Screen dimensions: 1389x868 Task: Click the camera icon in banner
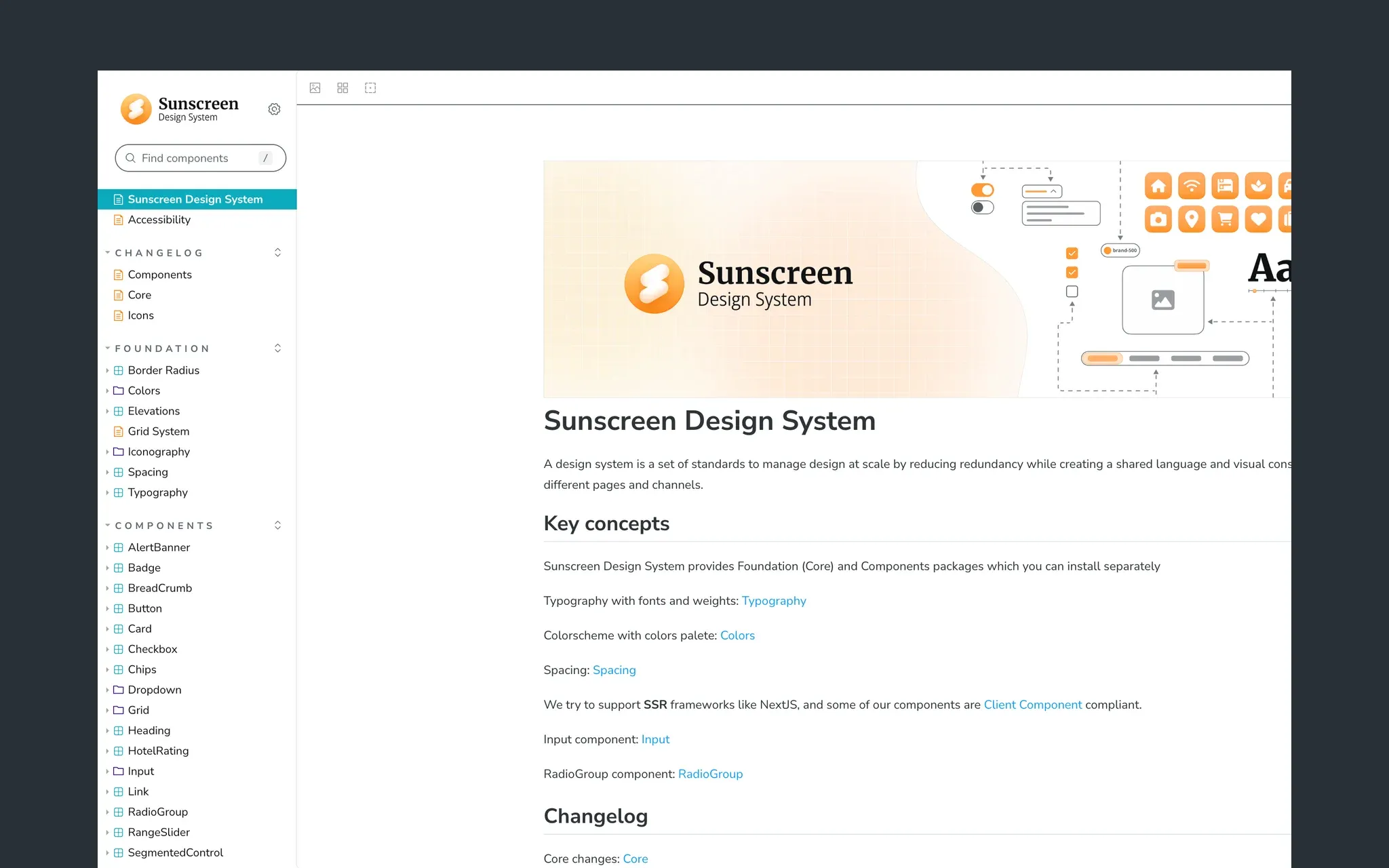point(1158,219)
